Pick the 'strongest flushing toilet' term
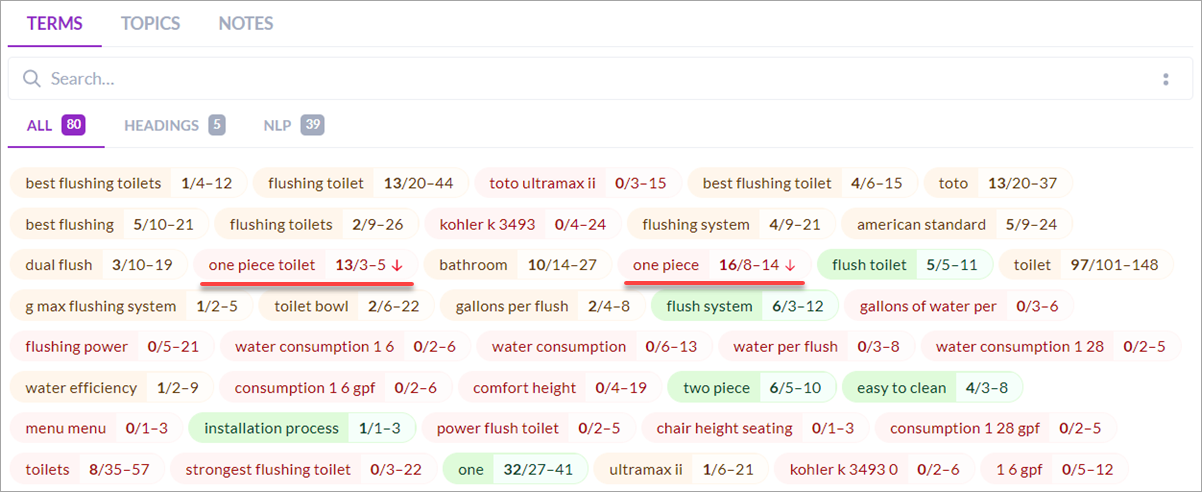Image resolution: width=1202 pixels, height=492 pixels. (x=268, y=470)
